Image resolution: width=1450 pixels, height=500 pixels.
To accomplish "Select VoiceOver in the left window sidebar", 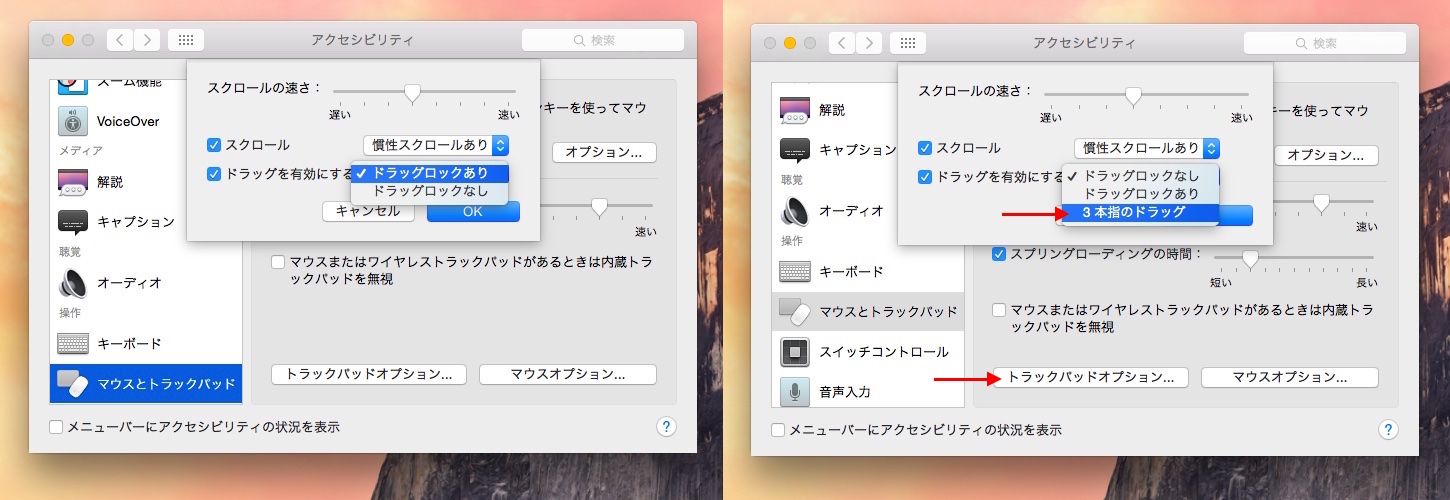I will point(147,122).
